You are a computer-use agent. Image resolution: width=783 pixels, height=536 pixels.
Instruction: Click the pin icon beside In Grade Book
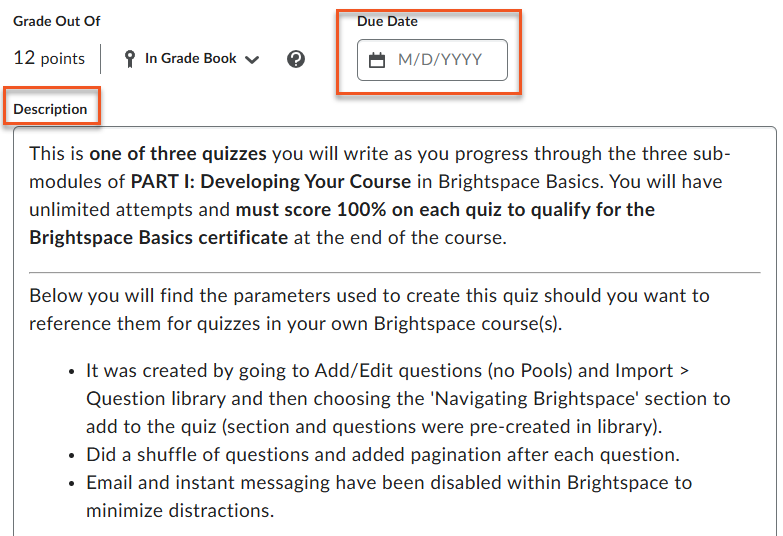click(129, 59)
